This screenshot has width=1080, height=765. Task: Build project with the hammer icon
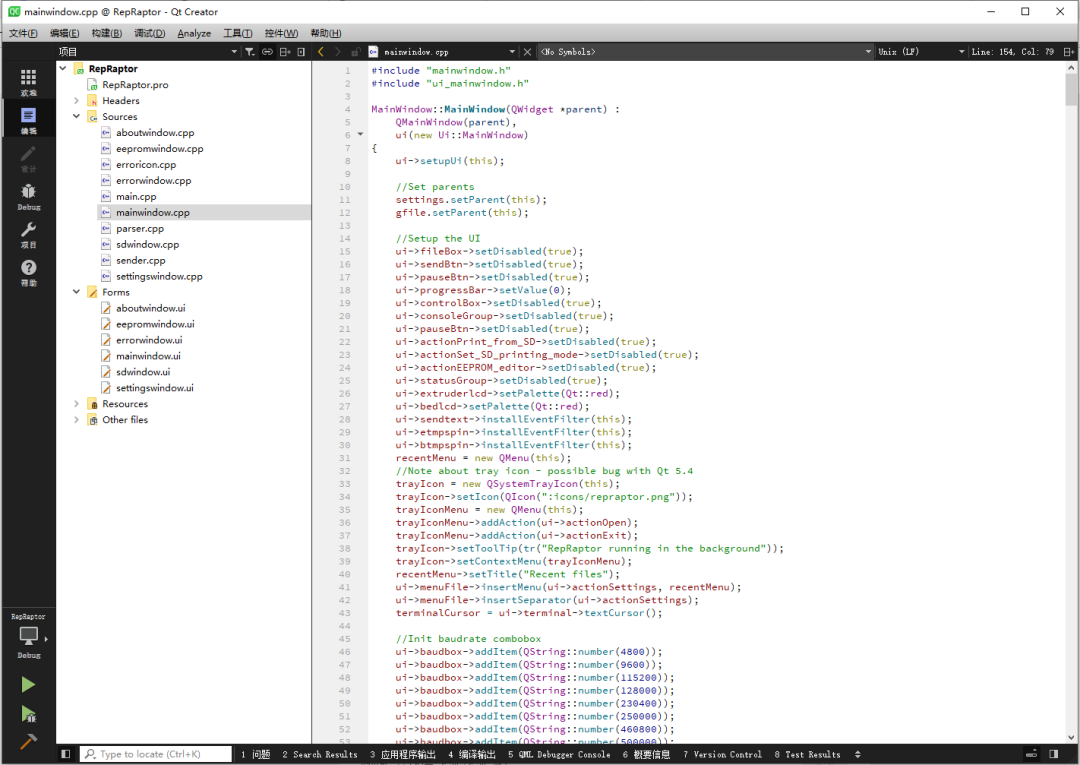point(28,741)
